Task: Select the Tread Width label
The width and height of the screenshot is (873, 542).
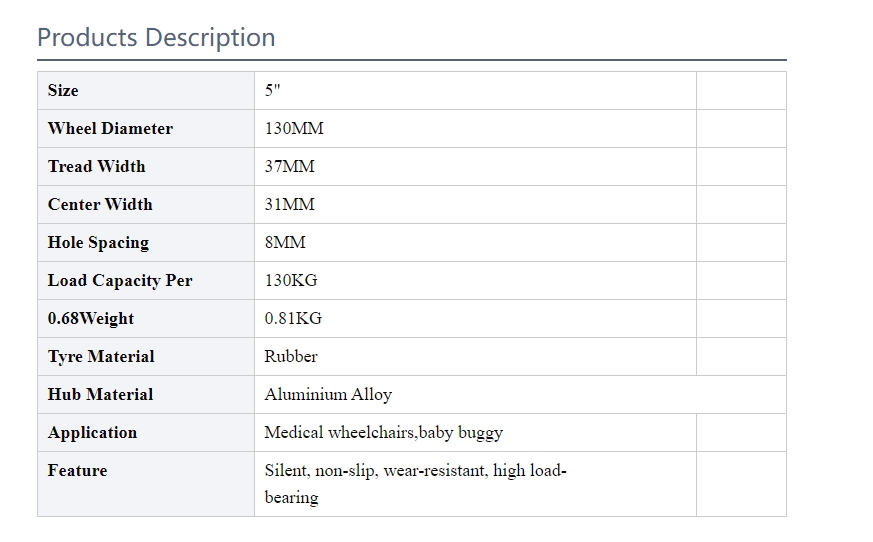Action: [96, 167]
